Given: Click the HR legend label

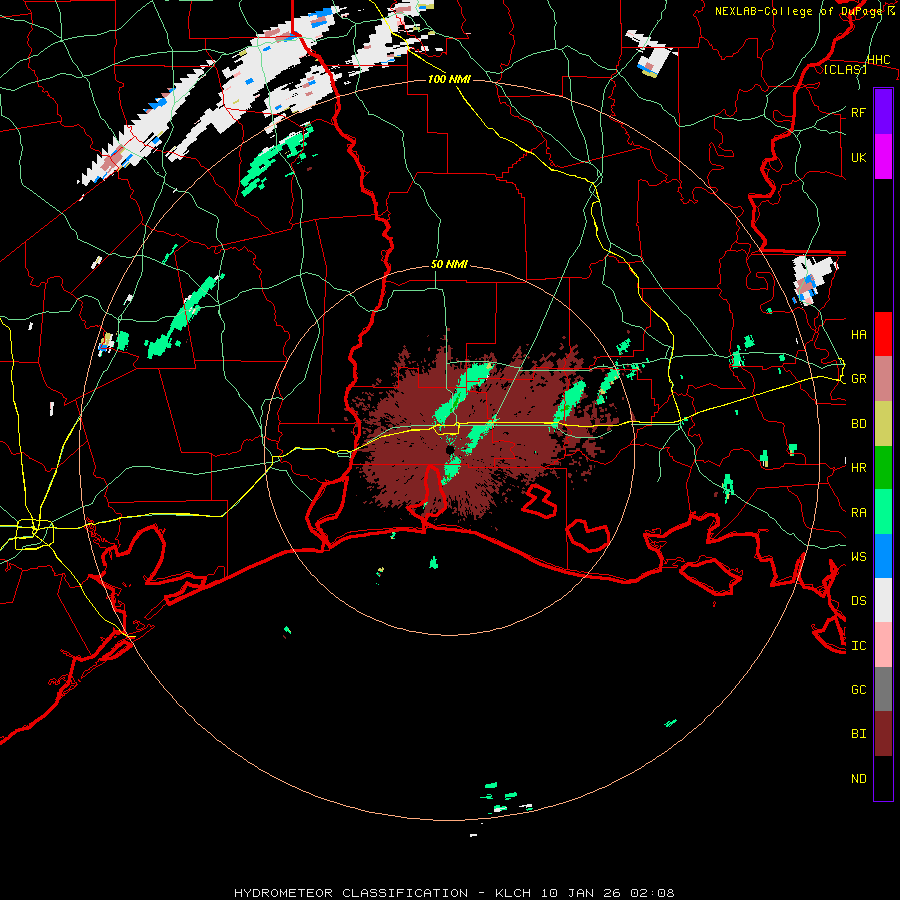Looking at the screenshot, I should (x=858, y=468).
